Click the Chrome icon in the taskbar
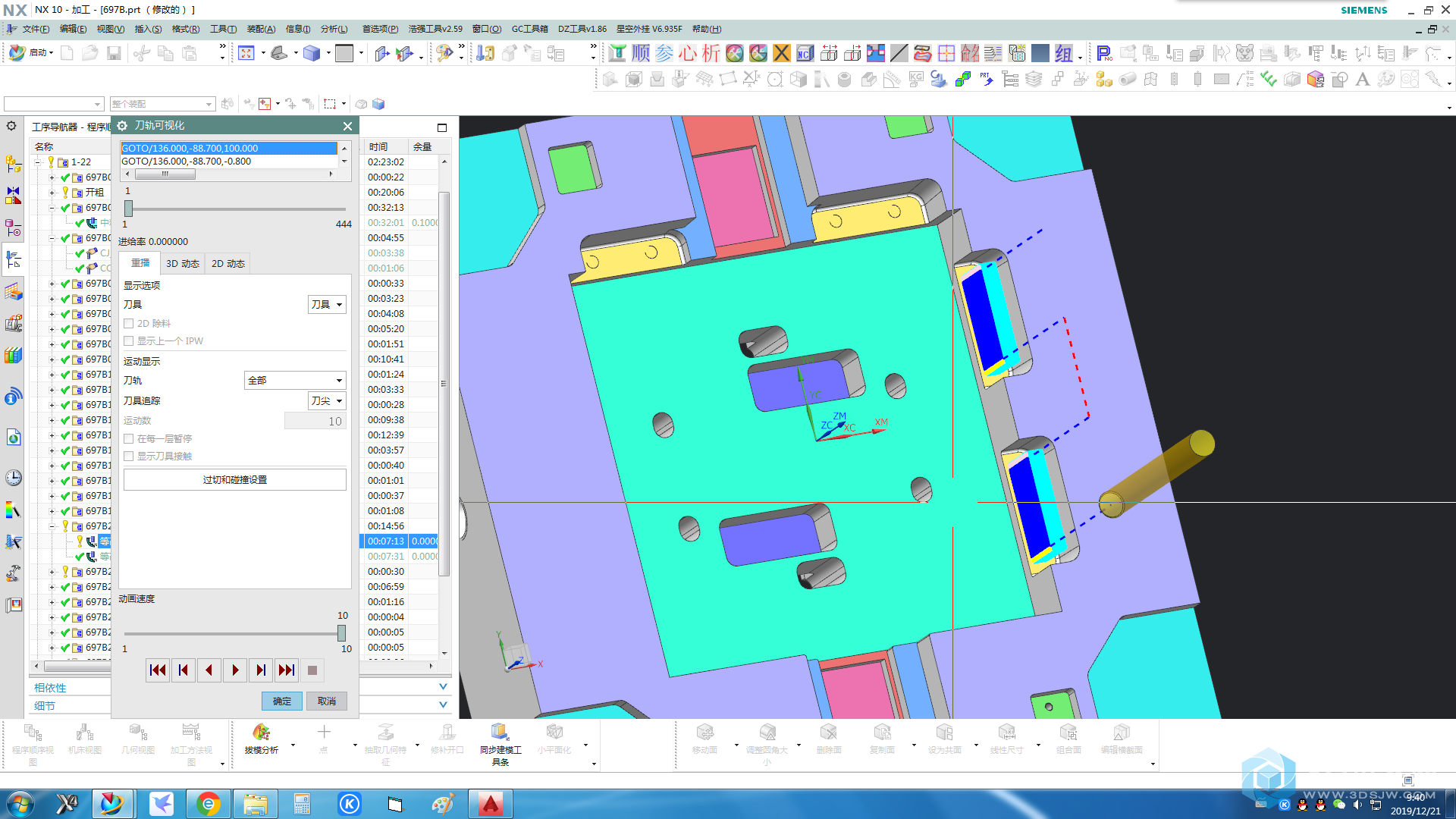The height and width of the screenshot is (819, 1456). (x=208, y=804)
